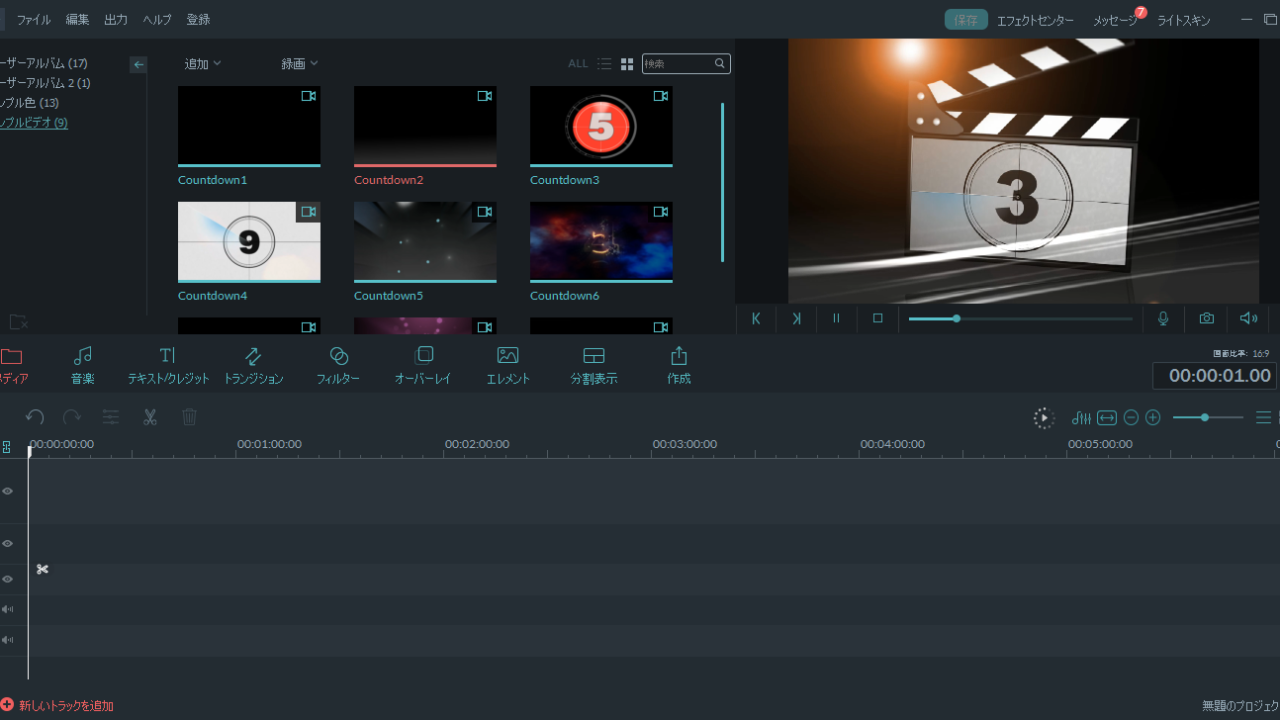Open the ヘルプ menu
1280x720 pixels.
157,20
